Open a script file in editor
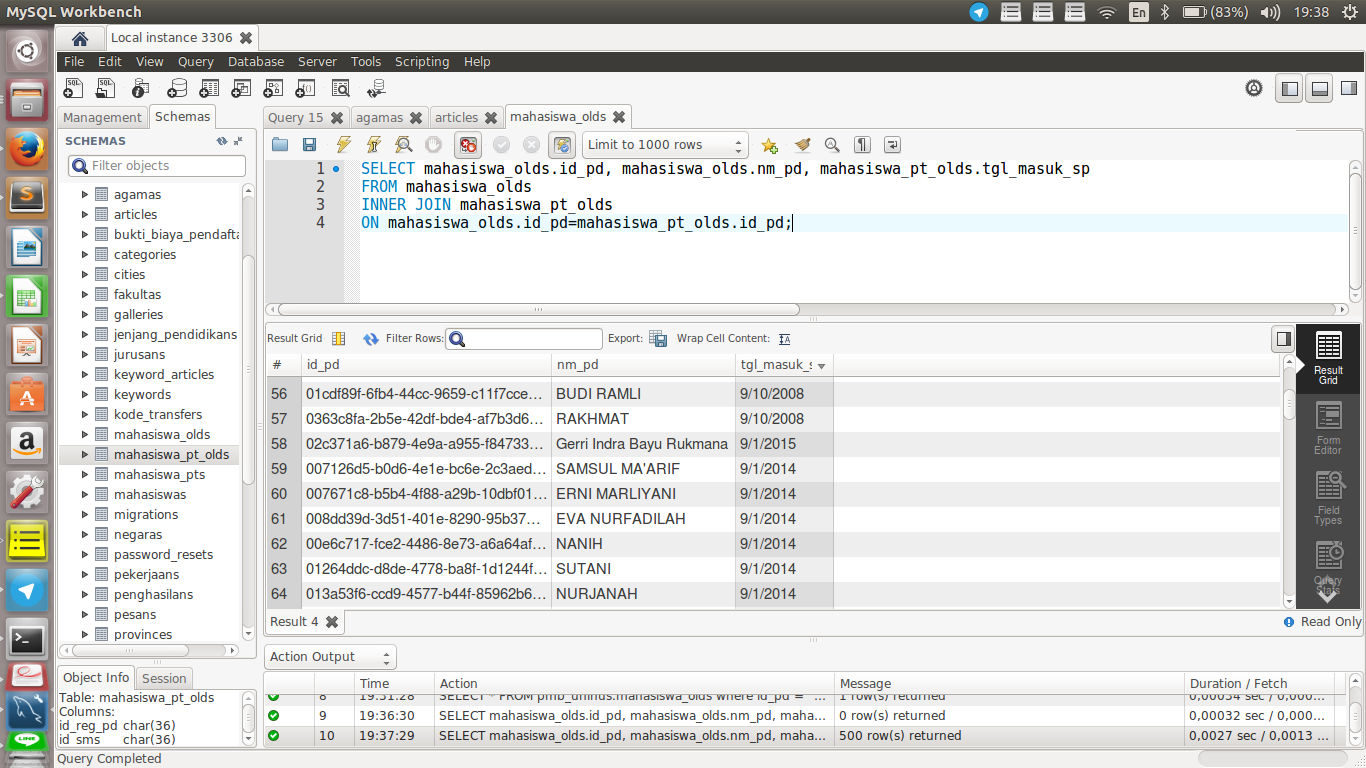Screen dimensions: 1366x768 point(280,145)
